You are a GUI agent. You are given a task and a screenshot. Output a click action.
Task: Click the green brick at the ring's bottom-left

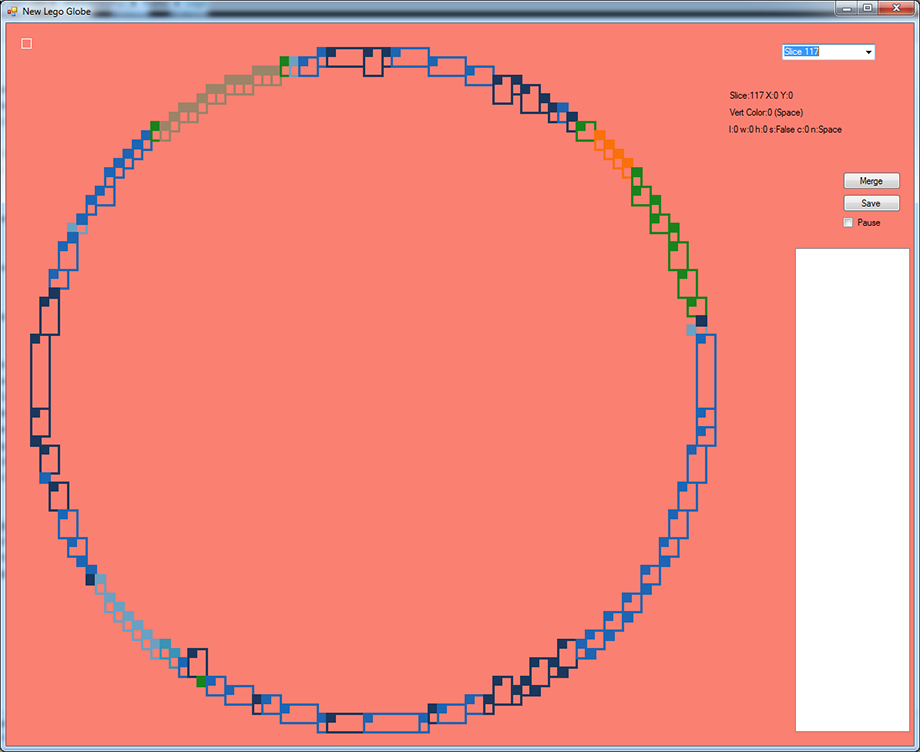tap(202, 682)
